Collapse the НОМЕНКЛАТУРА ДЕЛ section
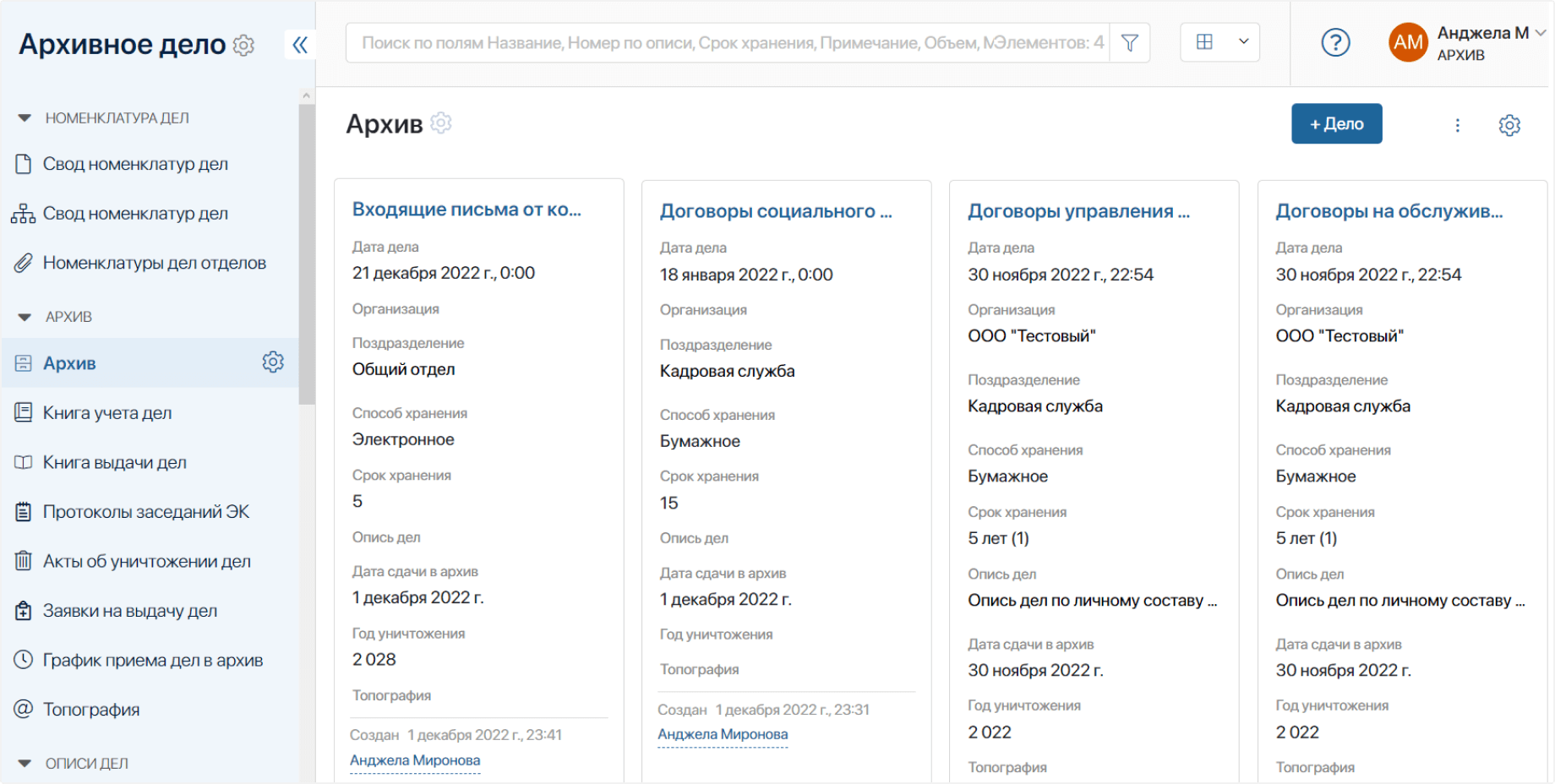Image resolution: width=1555 pixels, height=784 pixels. click(25, 118)
